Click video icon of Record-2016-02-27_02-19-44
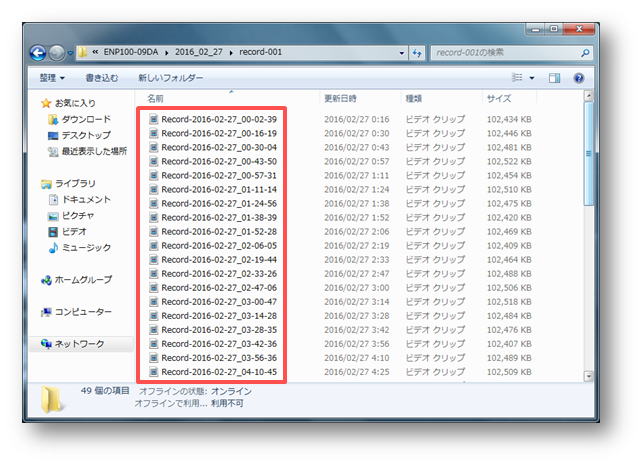Viewport: 642px width, 465px height. point(154,260)
